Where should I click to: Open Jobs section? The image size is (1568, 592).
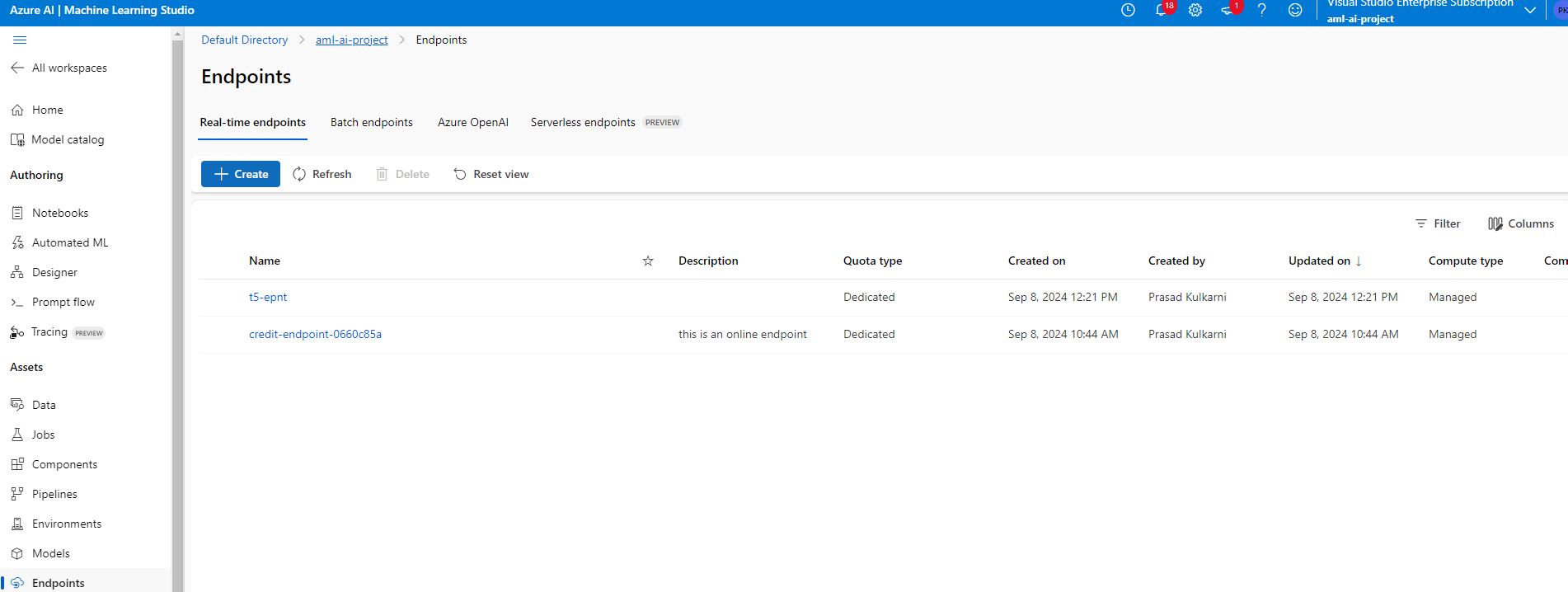click(x=33, y=435)
